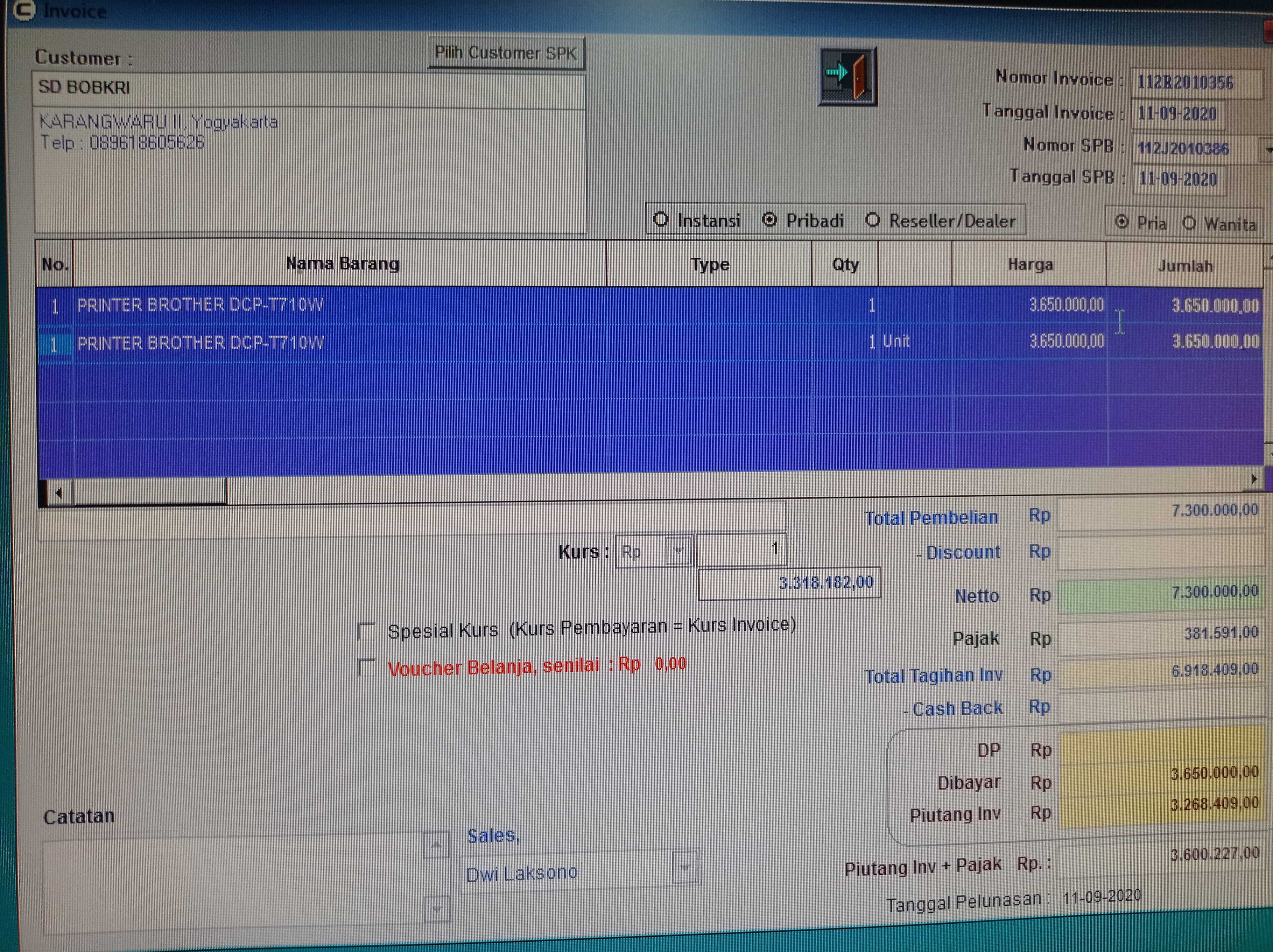The height and width of the screenshot is (952, 1273).
Task: Open the Kurs currency dropdown
Action: point(679,551)
